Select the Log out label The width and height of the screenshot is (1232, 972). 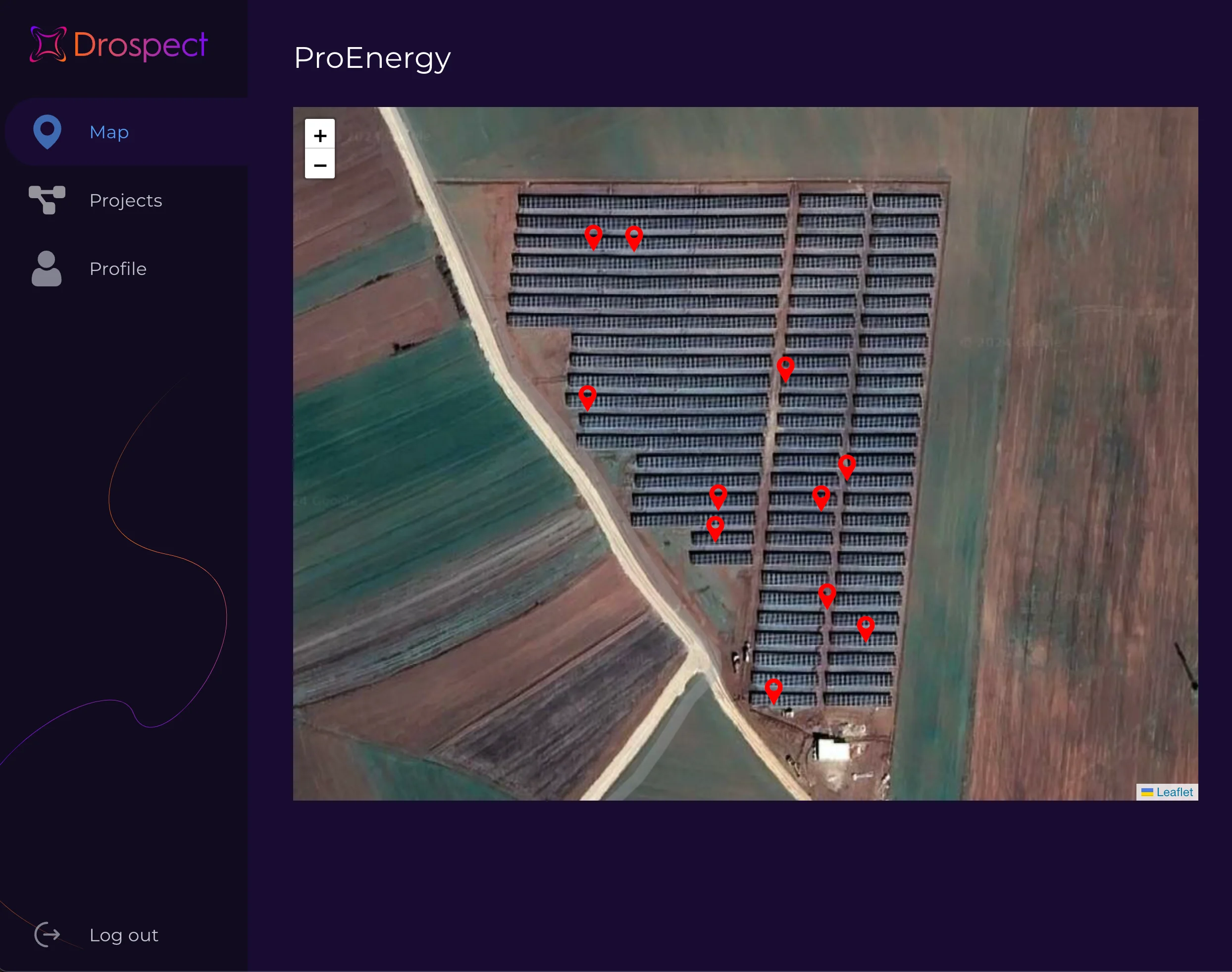click(124, 935)
